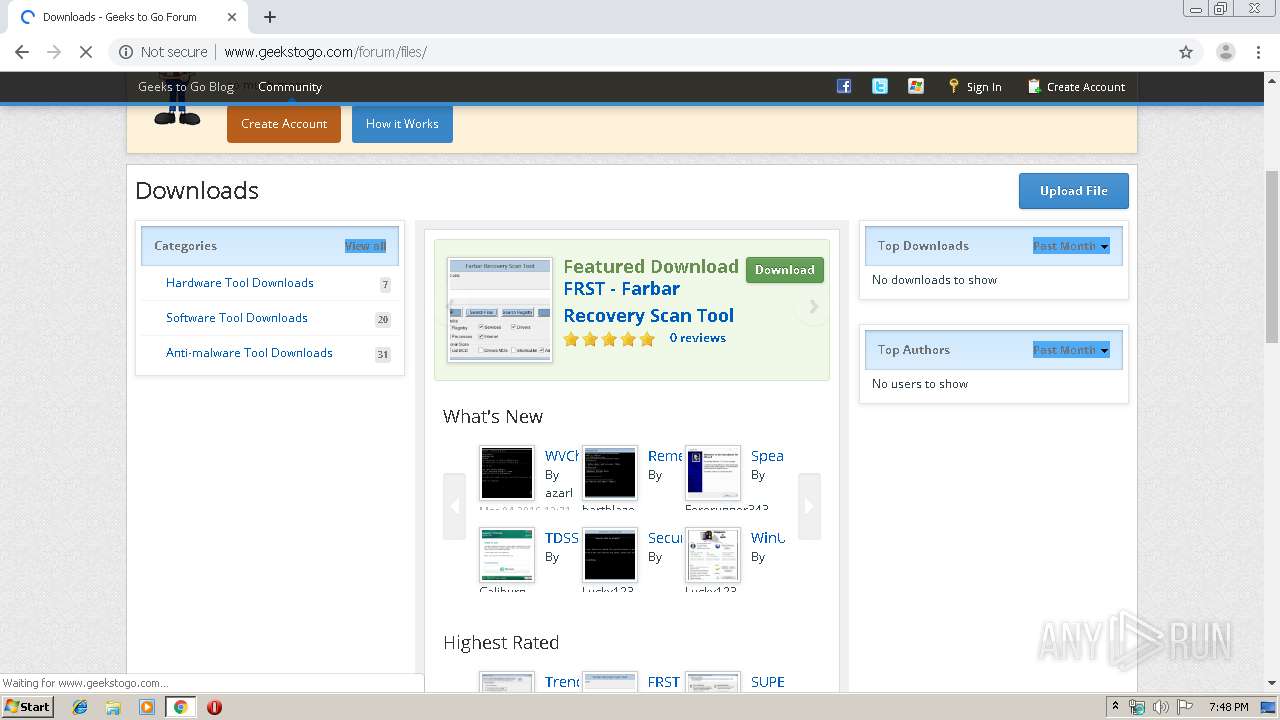Viewport: 1280px width, 720px height.
Task: View the Not secure site info icon
Action: 126,52
